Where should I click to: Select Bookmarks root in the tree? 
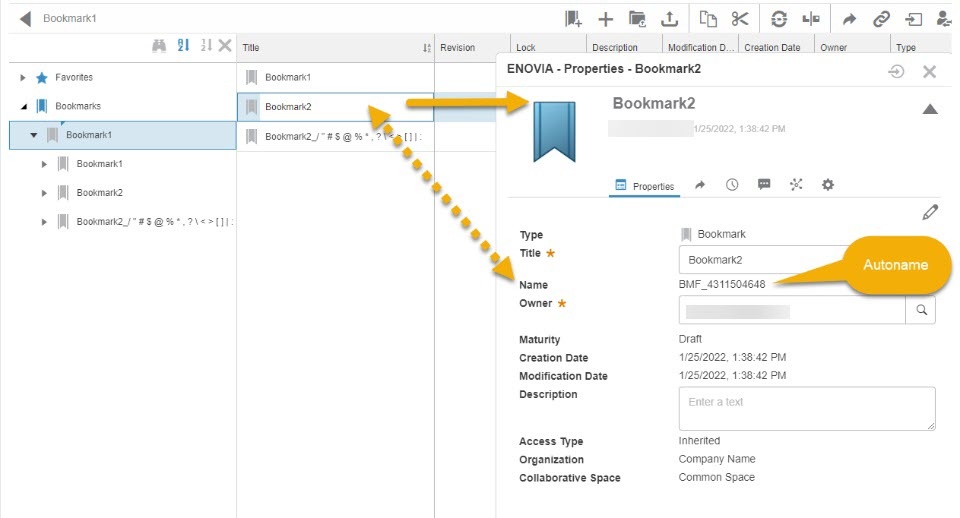click(x=78, y=106)
